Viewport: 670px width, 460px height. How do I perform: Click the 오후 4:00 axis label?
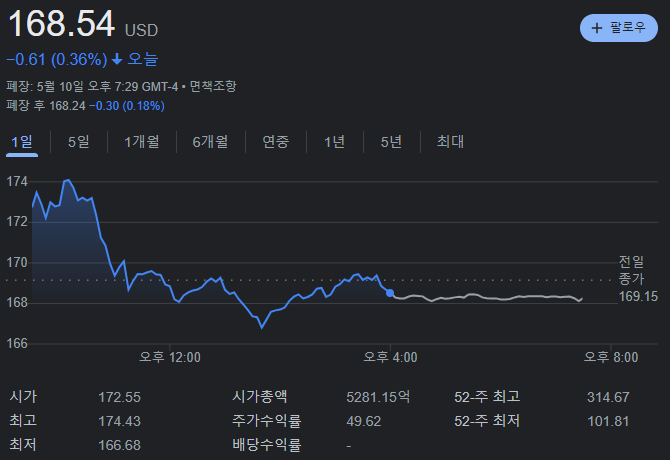click(390, 357)
